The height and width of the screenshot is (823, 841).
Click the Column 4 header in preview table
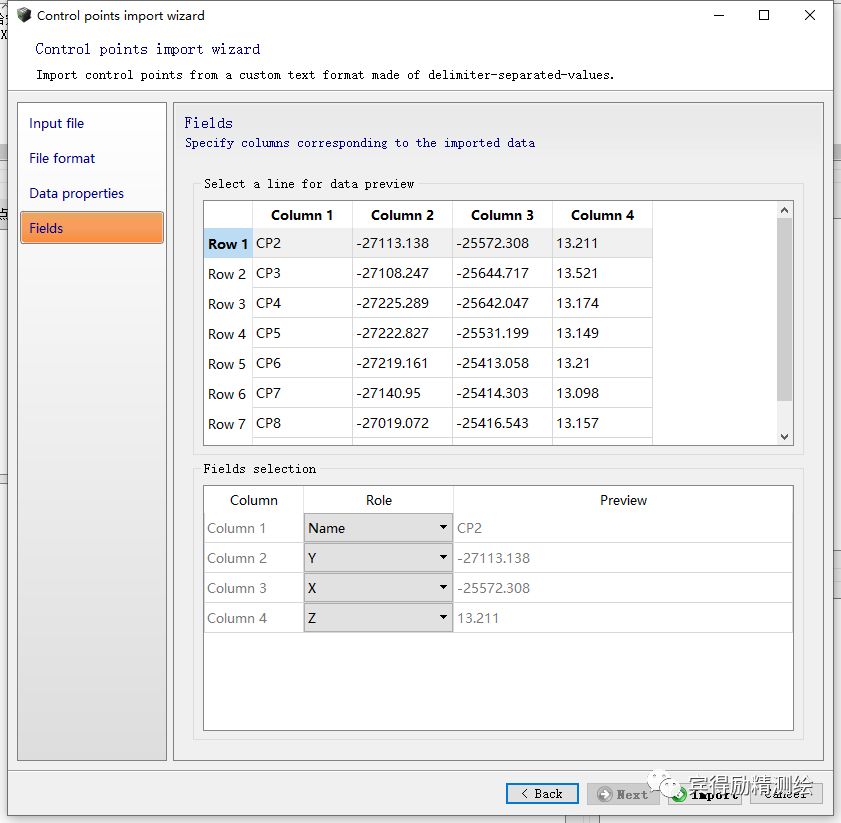click(x=602, y=215)
